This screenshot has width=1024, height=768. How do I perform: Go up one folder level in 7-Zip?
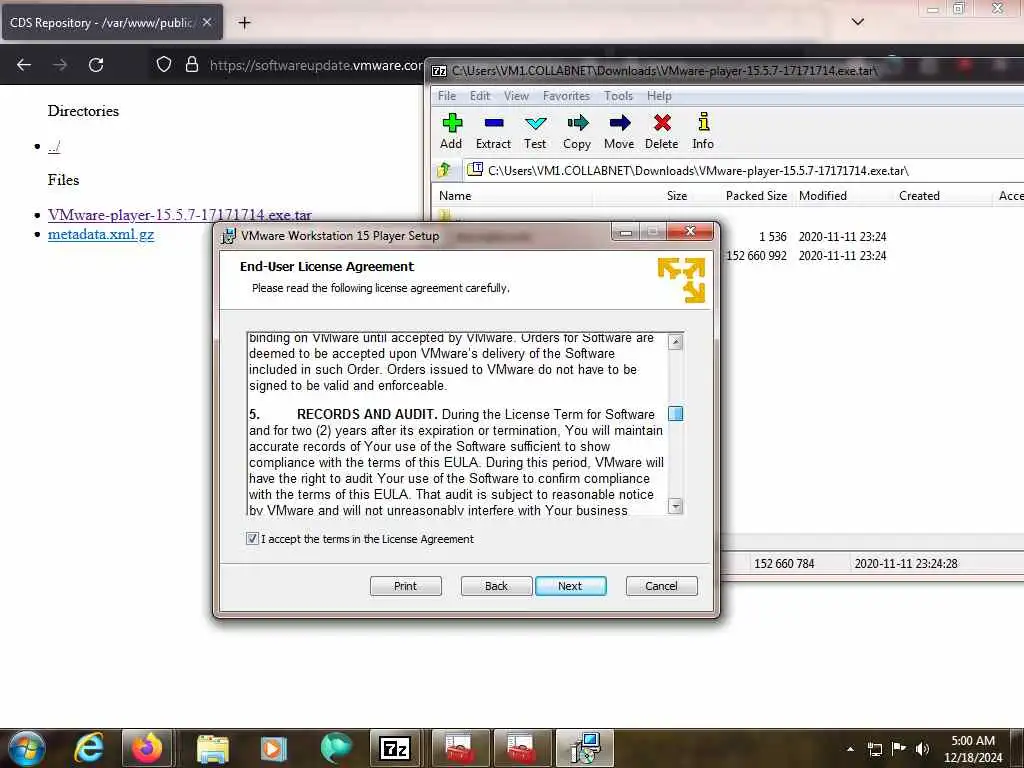click(x=444, y=170)
